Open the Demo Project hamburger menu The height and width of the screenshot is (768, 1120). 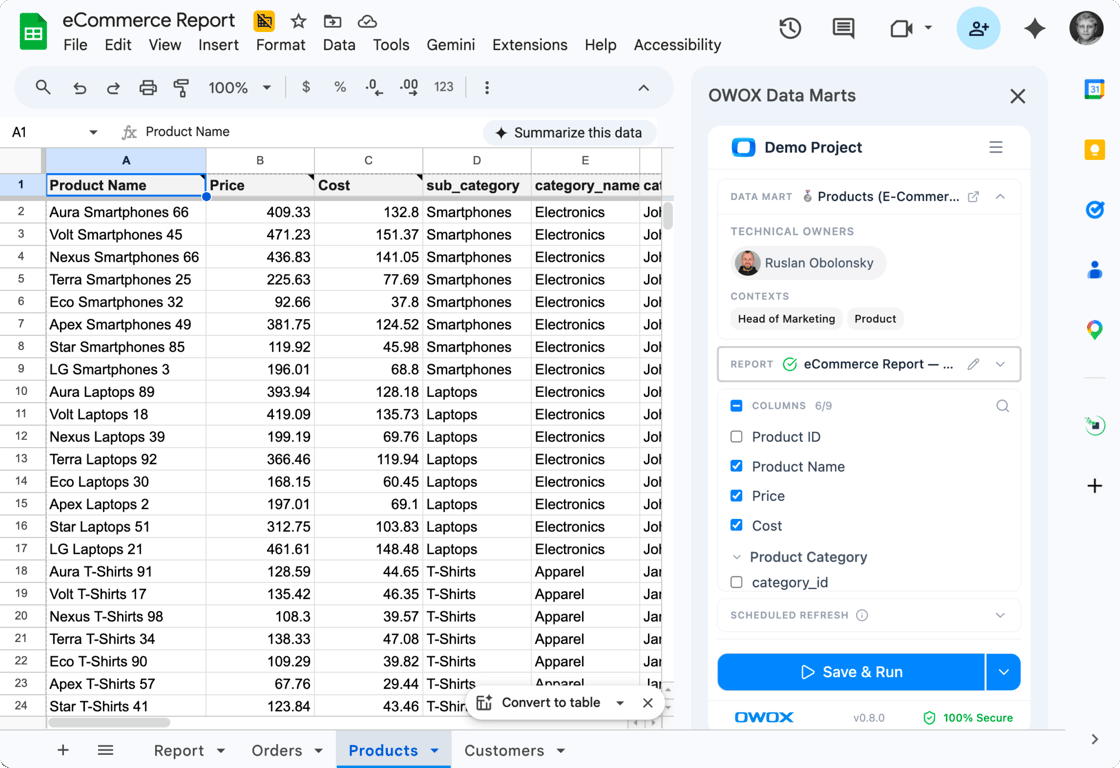tap(996, 148)
